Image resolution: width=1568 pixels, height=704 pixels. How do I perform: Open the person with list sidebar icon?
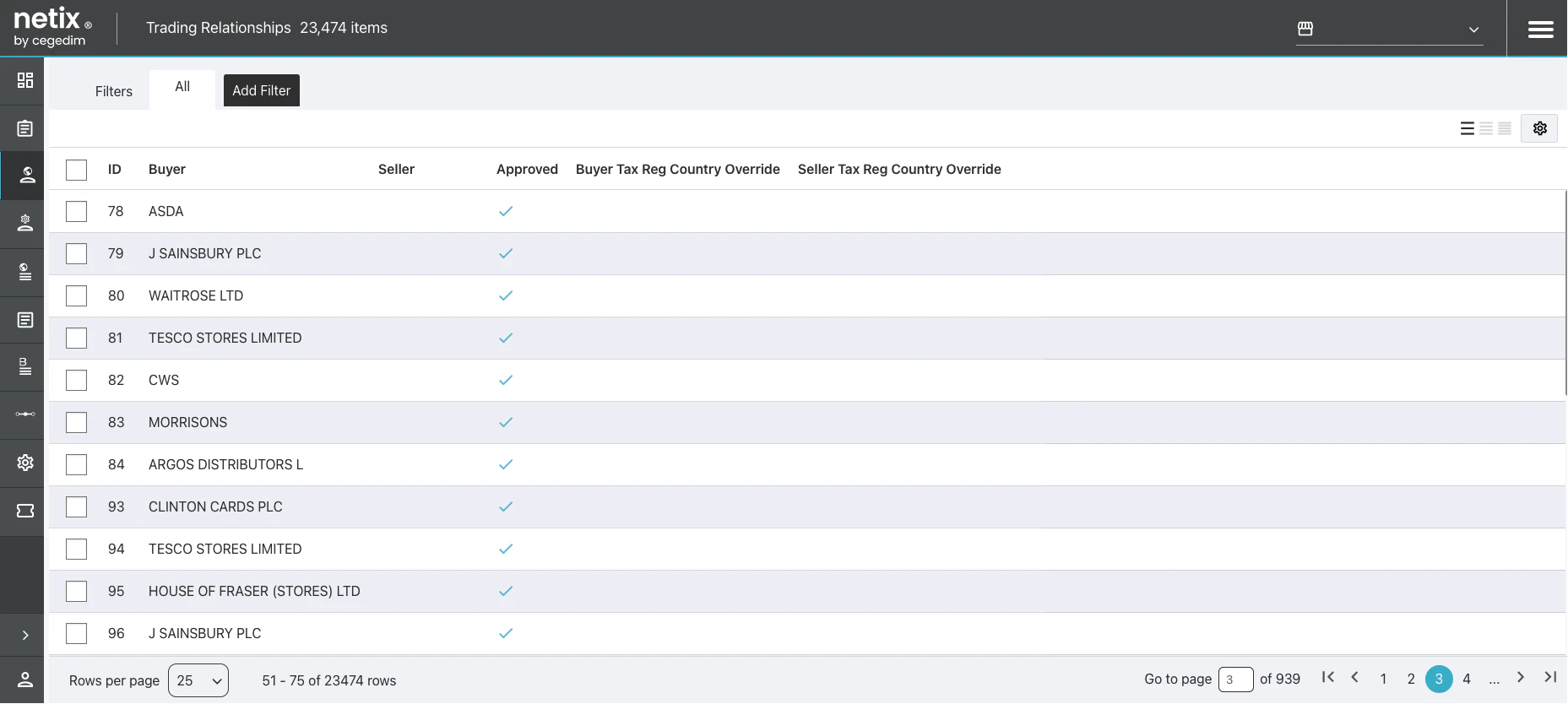coord(25,272)
